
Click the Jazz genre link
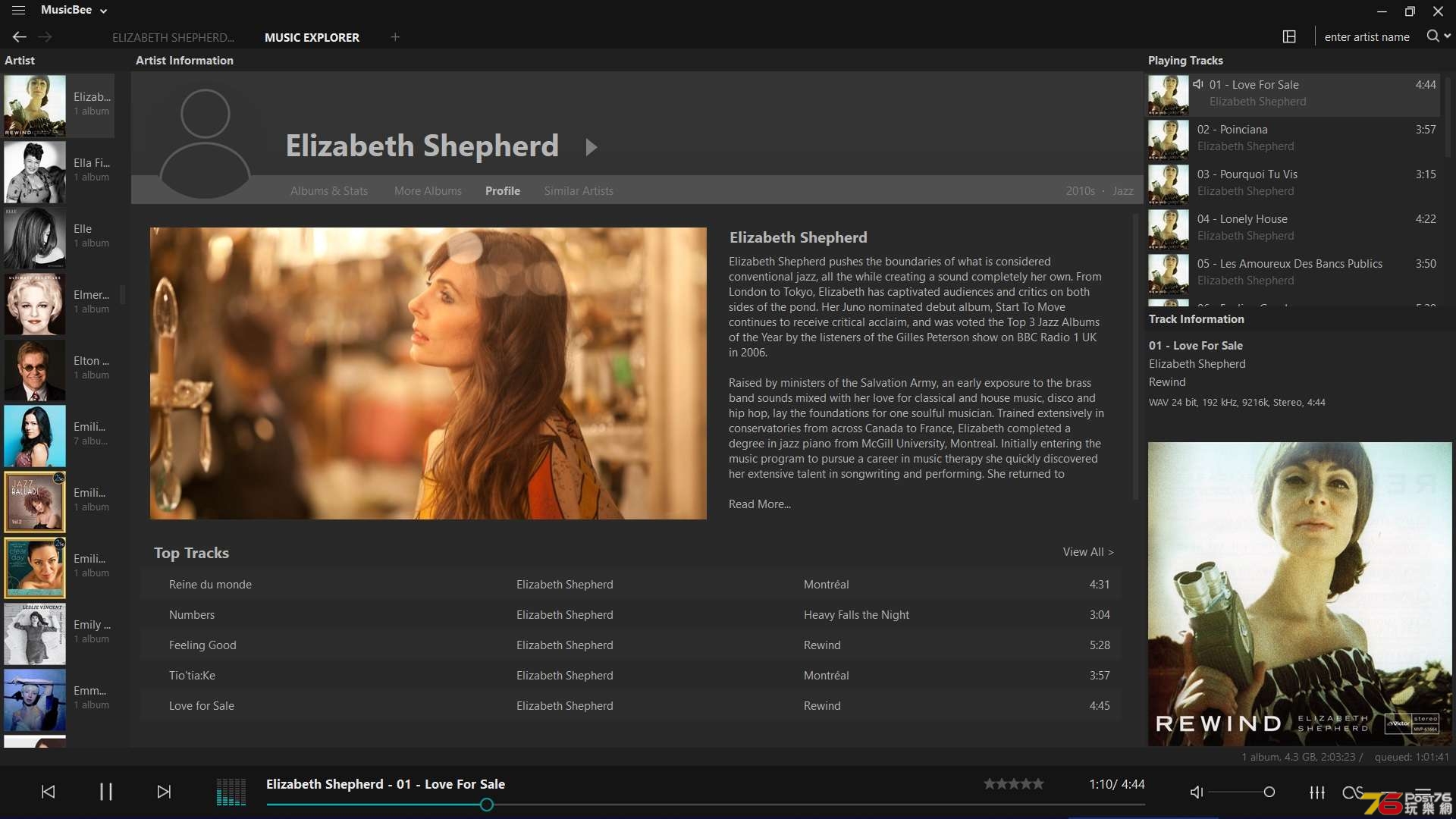(x=1123, y=191)
